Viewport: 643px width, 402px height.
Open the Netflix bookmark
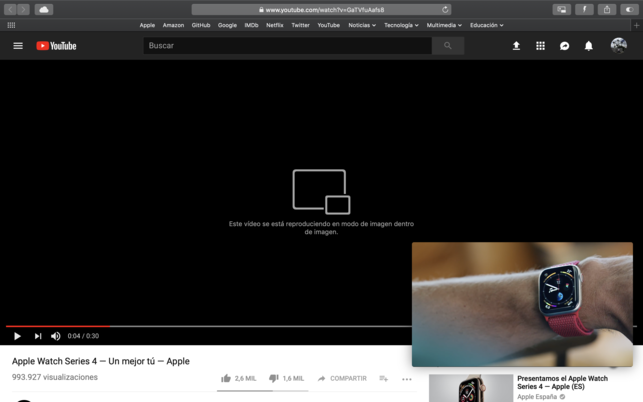pos(275,25)
